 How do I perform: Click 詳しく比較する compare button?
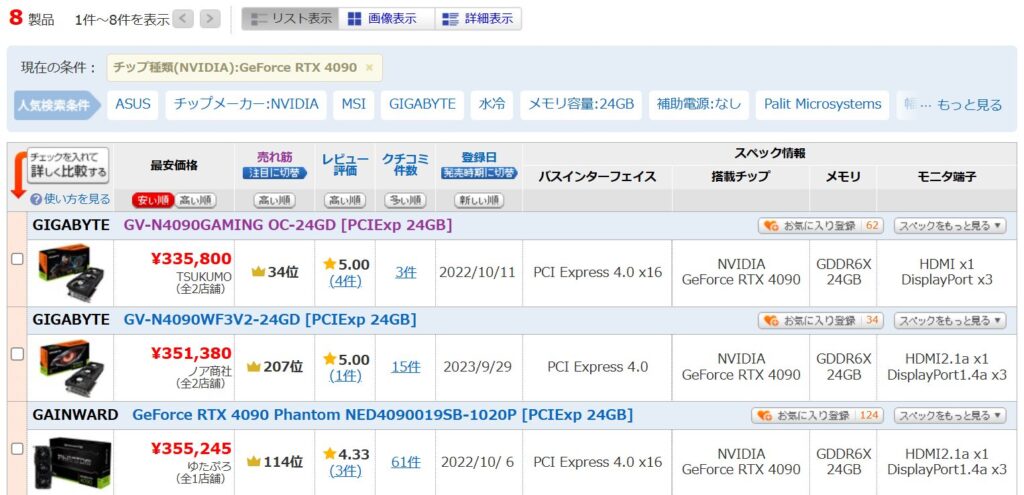pos(68,165)
